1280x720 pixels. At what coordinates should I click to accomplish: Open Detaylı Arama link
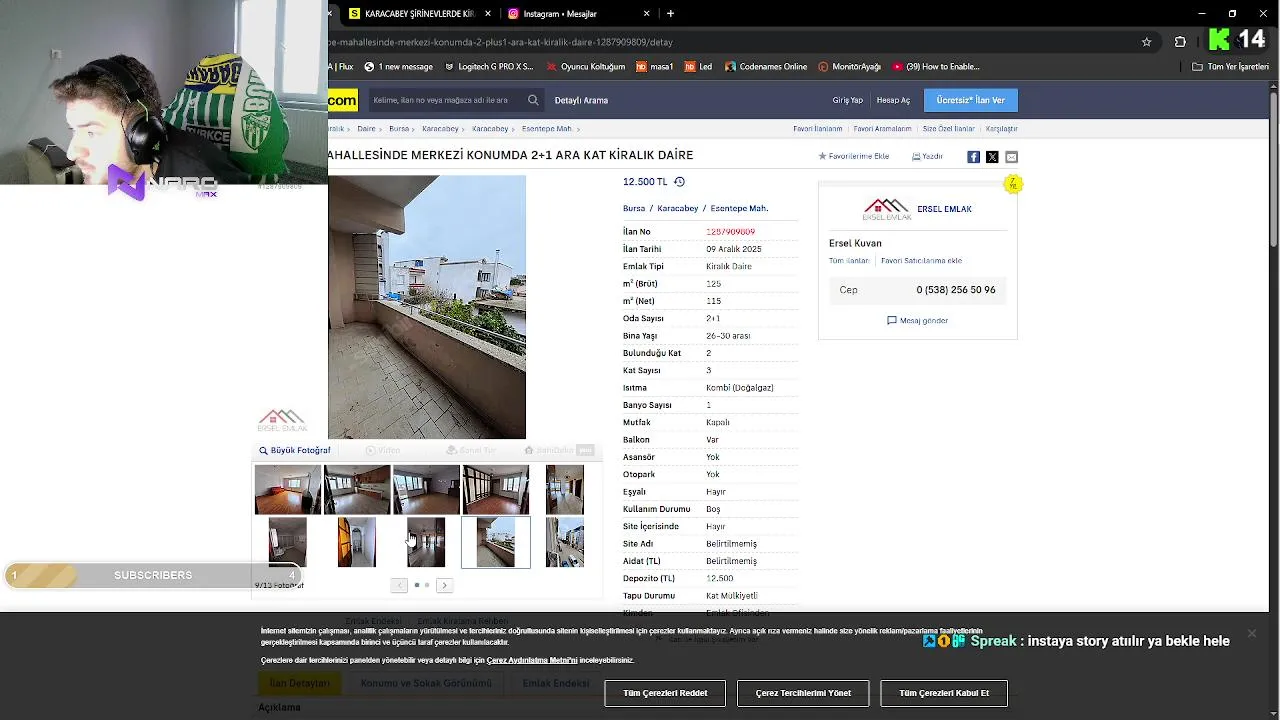[581, 100]
